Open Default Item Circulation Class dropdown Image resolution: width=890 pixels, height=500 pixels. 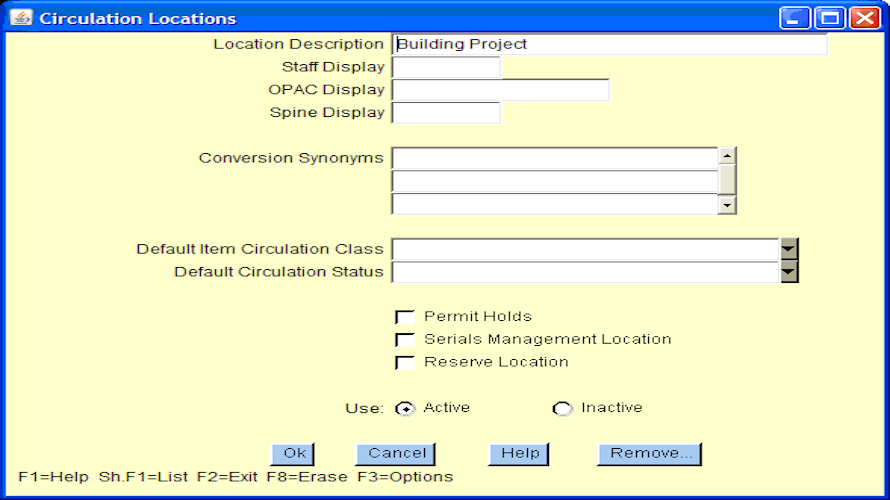789,249
